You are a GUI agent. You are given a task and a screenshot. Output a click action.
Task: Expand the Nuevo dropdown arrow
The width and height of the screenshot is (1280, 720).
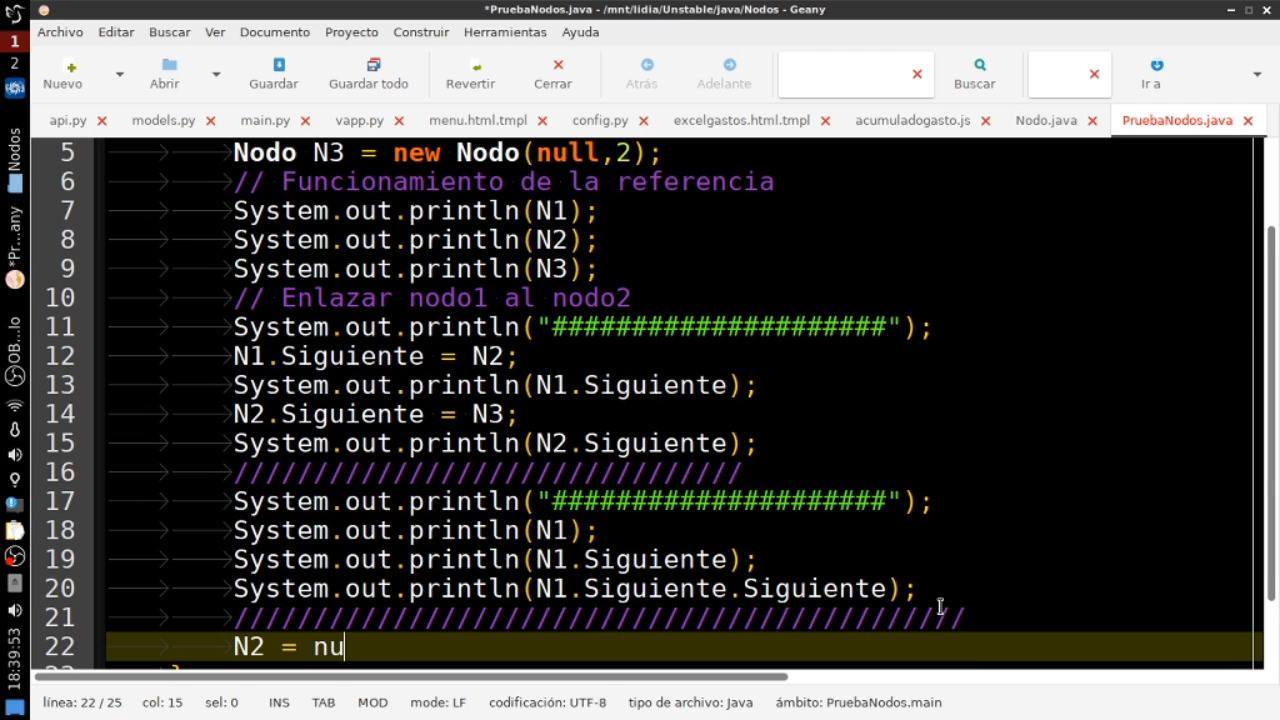pyautogui.click(x=119, y=74)
